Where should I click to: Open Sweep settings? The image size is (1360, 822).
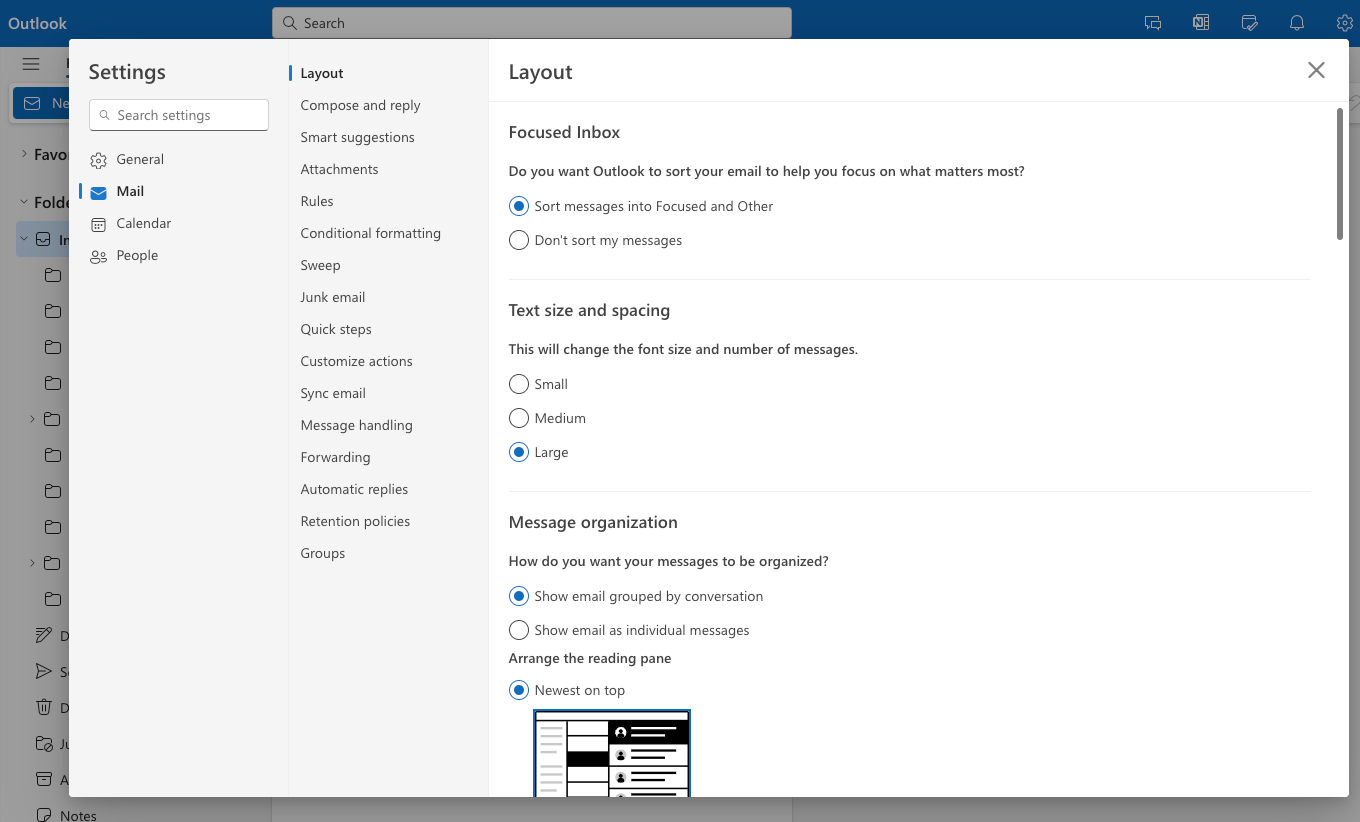click(x=320, y=265)
